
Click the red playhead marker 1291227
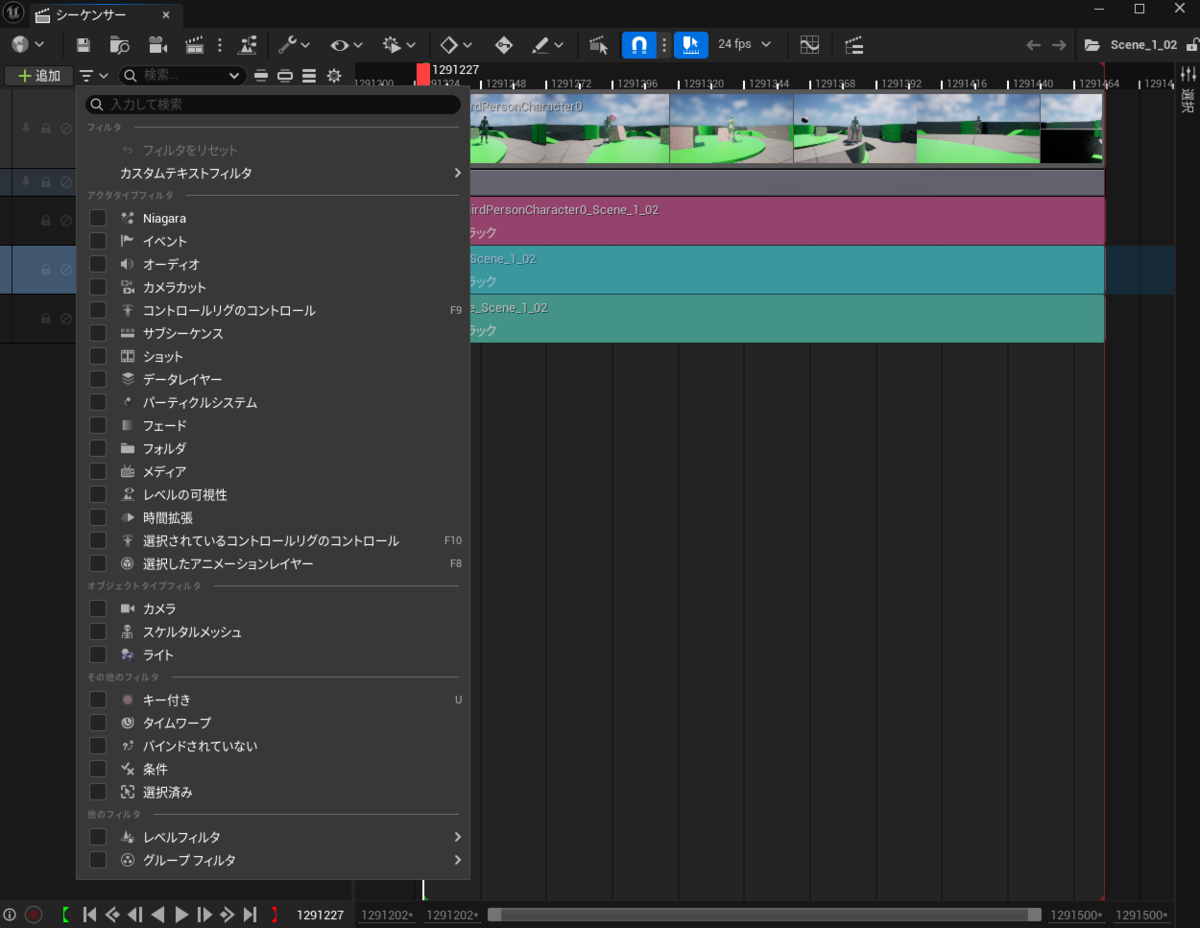tap(423, 74)
